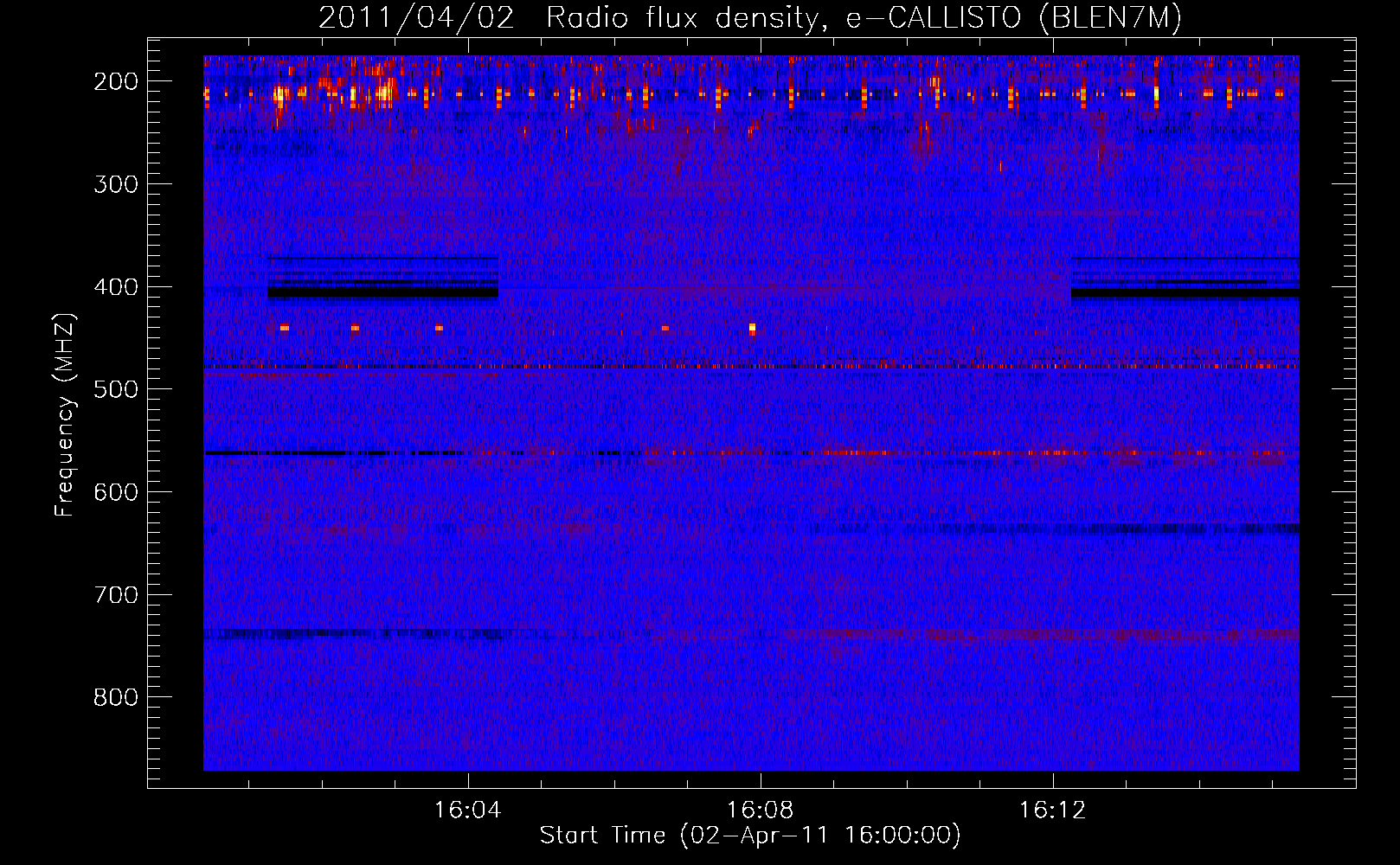Screen dimensions: 1400x865
Task: Click the 300 frequency tick label
Action: 115,184
